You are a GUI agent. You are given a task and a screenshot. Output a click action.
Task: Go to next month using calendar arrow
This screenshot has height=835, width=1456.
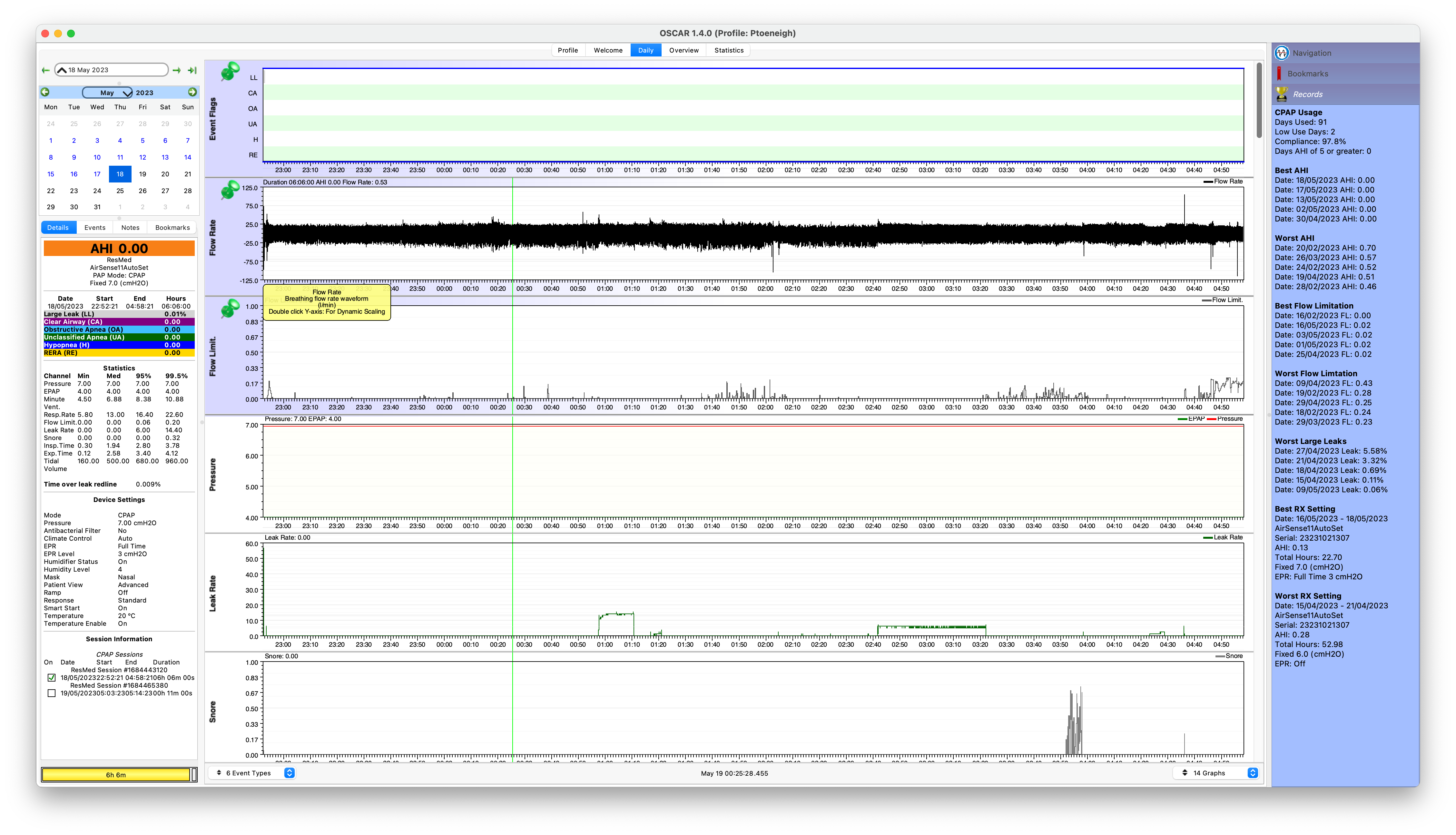(x=192, y=92)
